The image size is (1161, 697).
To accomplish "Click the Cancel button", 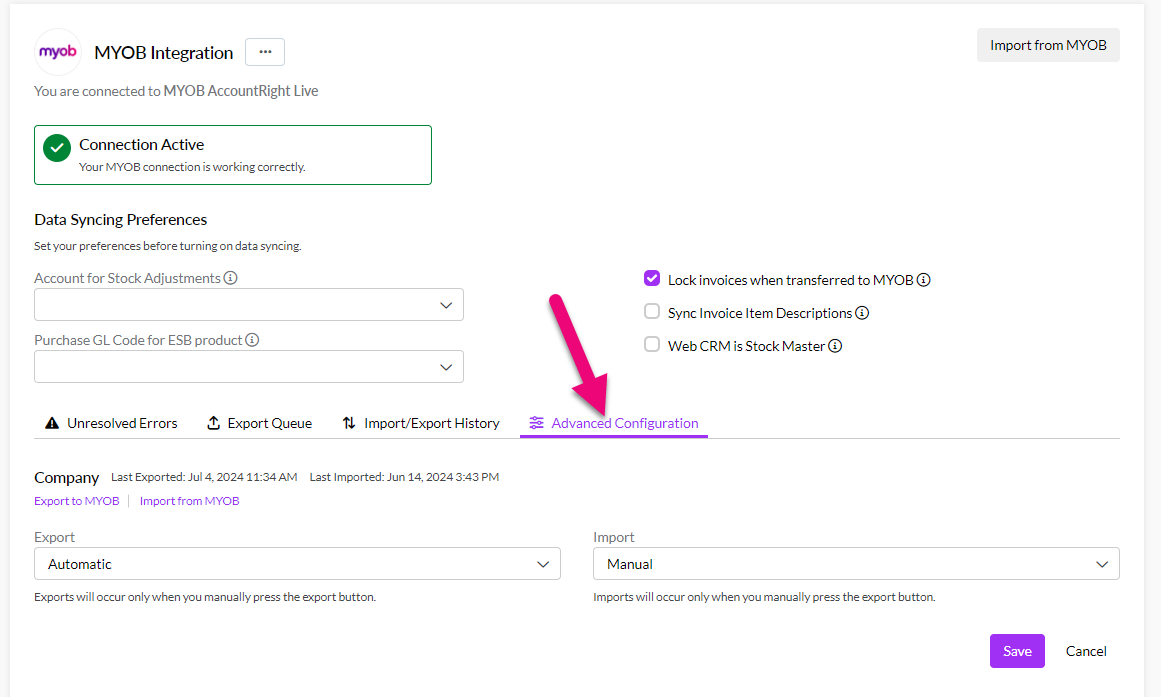I will [x=1085, y=651].
